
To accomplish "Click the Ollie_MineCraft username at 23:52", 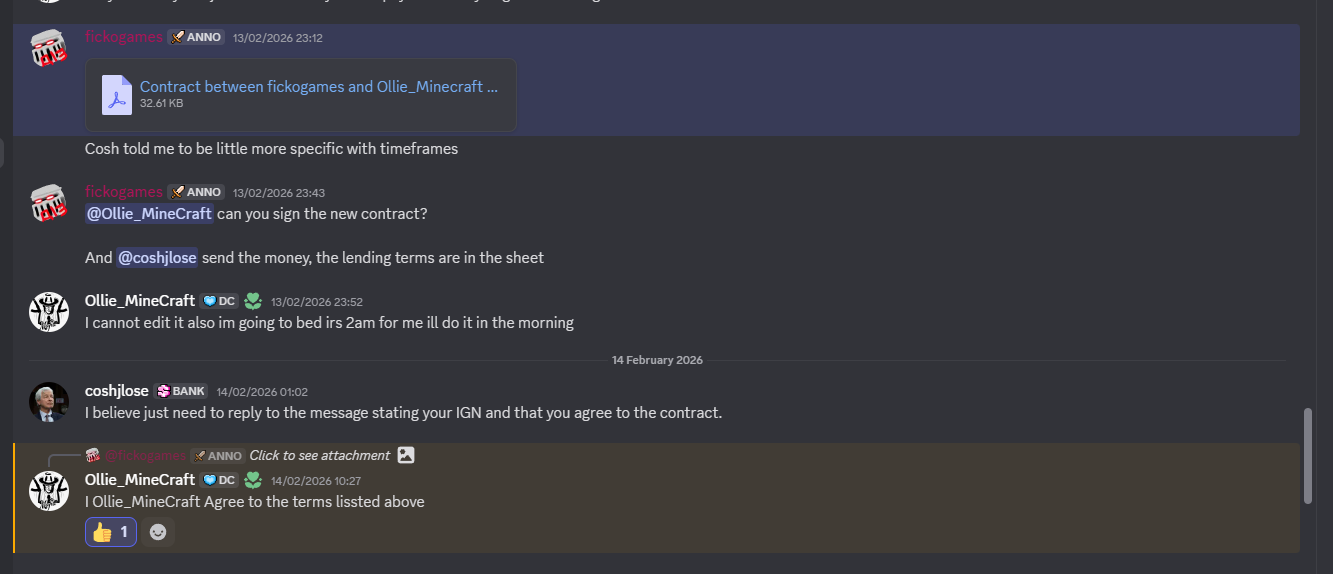I will pos(140,301).
